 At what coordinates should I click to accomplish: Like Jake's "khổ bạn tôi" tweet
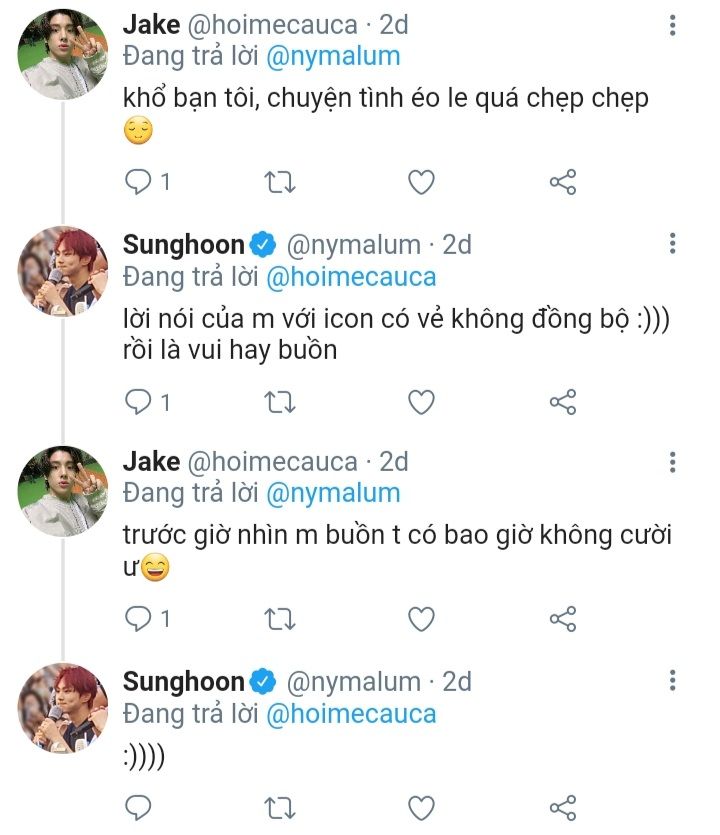pyautogui.click(x=422, y=182)
